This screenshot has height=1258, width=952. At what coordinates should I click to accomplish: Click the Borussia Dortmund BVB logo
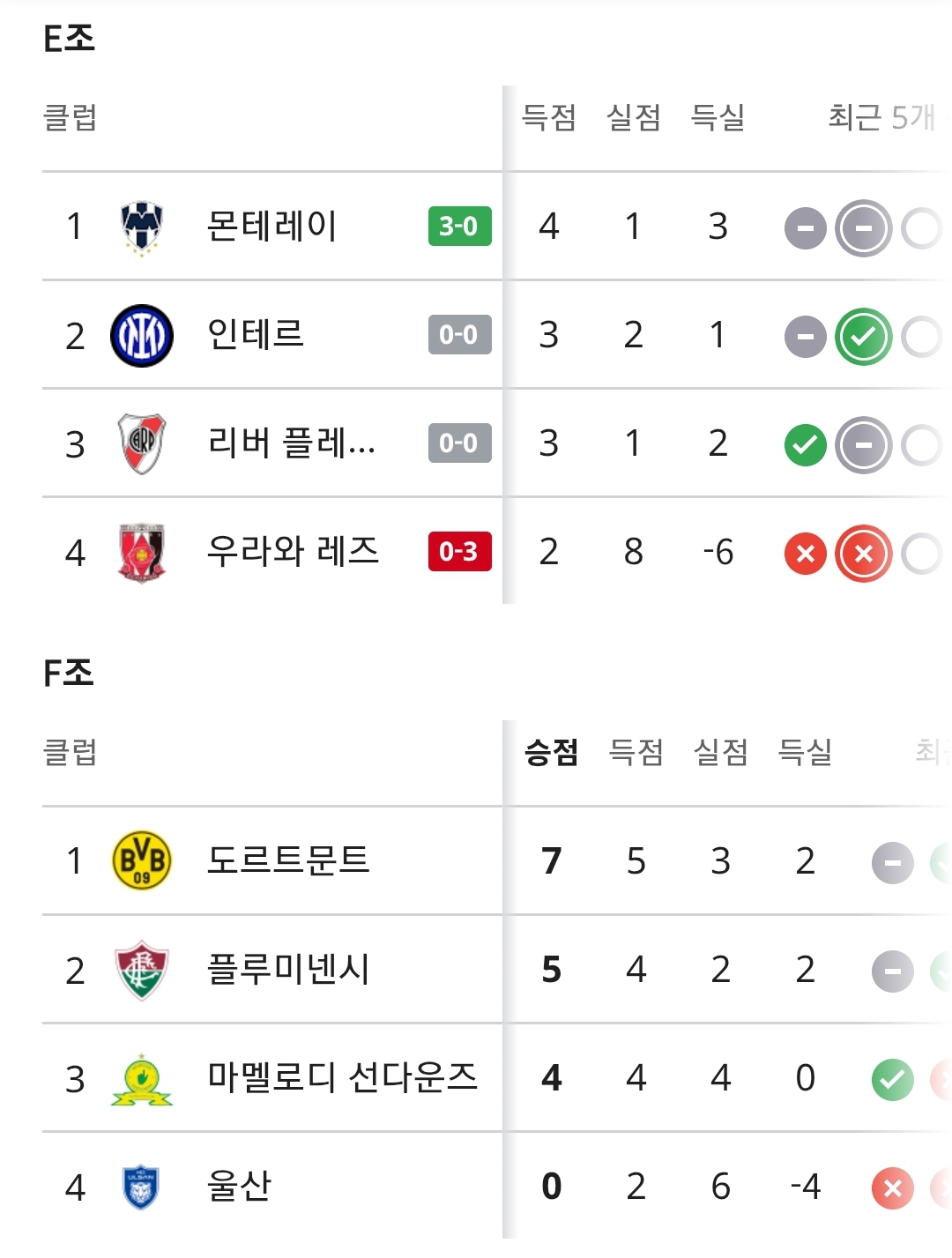(142, 860)
